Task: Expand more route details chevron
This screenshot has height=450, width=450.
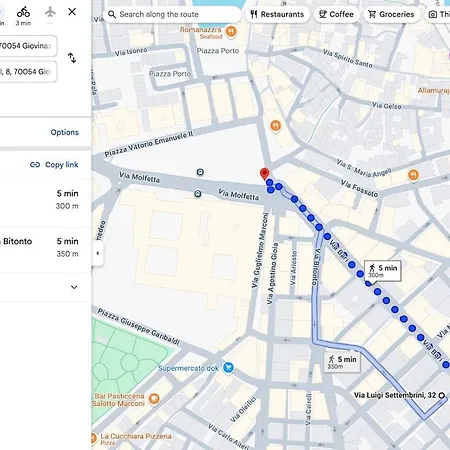Action: (74, 287)
